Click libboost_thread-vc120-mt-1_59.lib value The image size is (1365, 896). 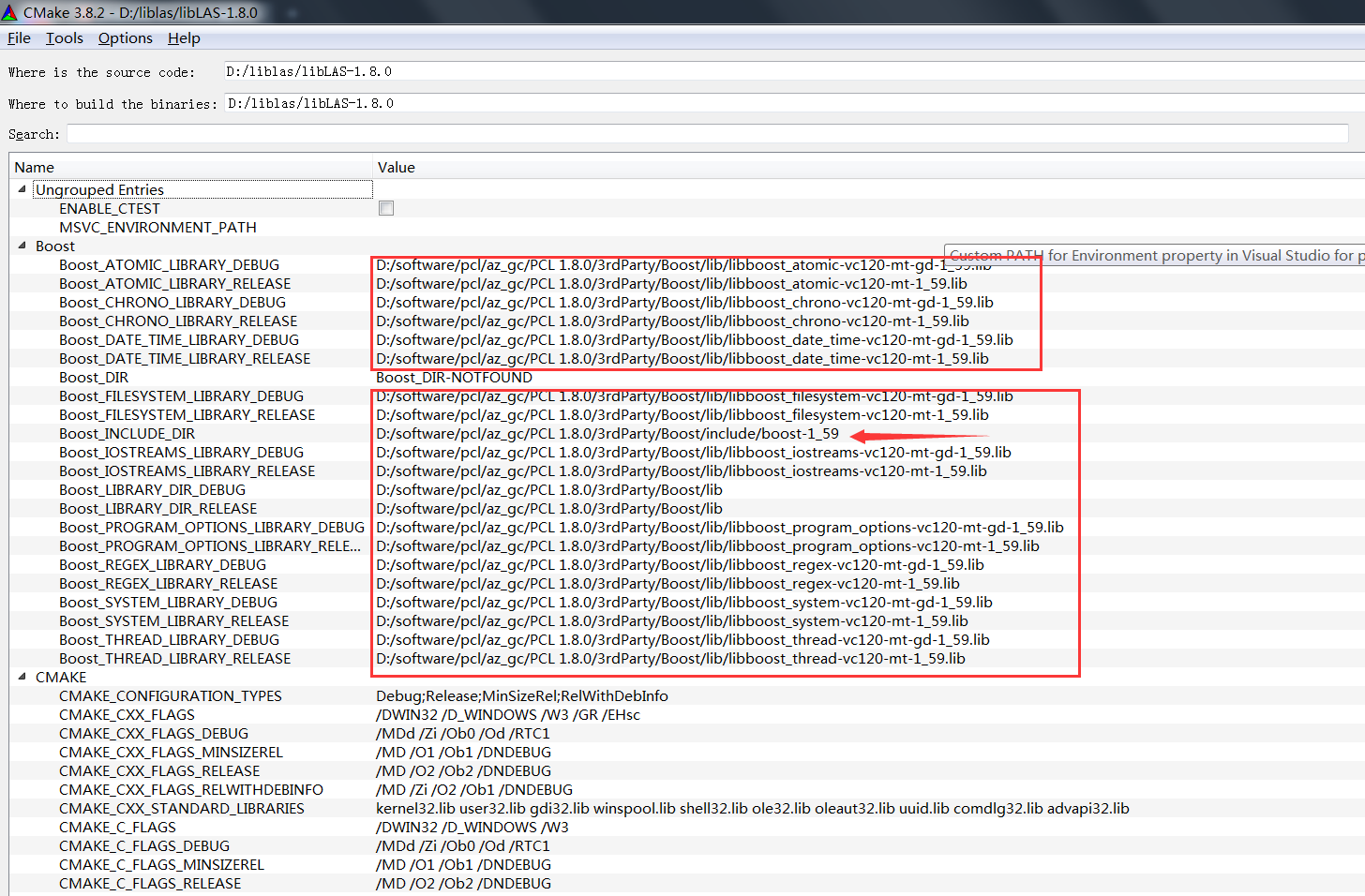(670, 658)
